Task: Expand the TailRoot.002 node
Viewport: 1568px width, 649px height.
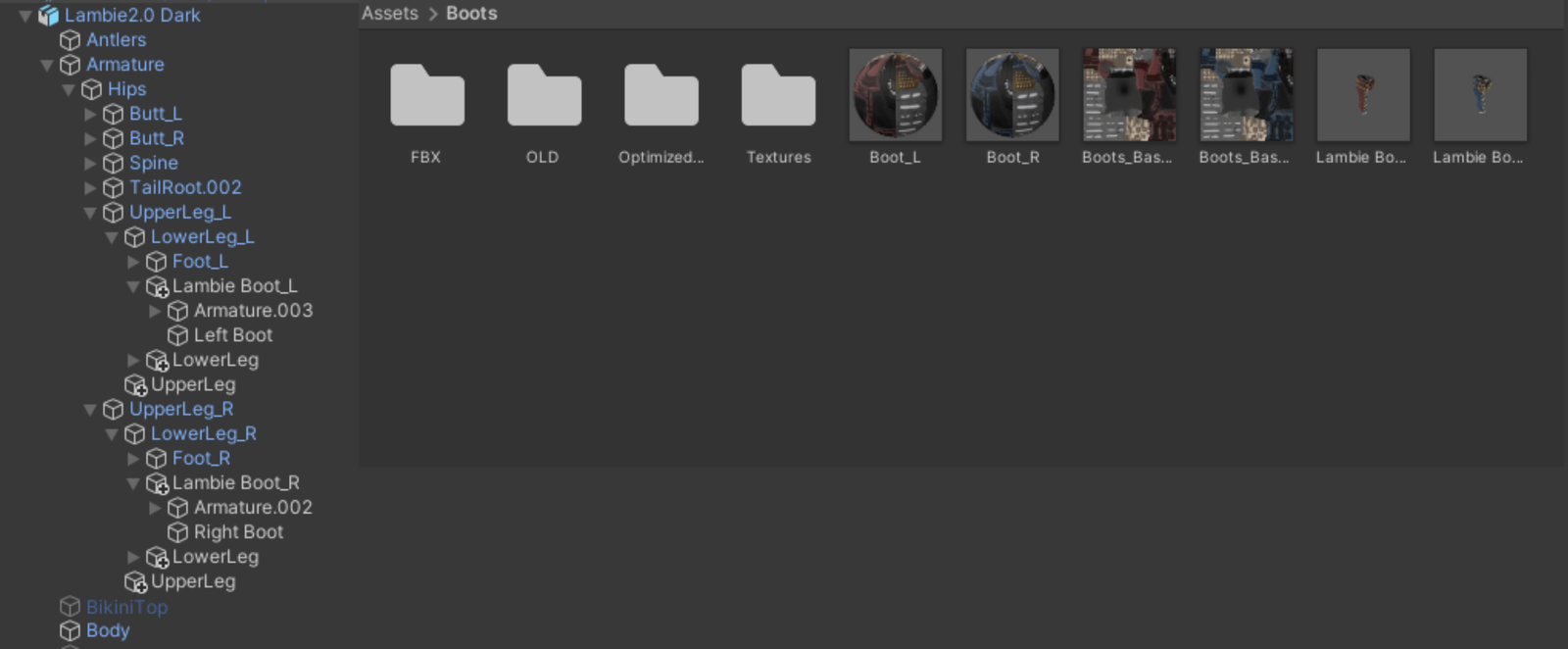Action: click(90, 187)
